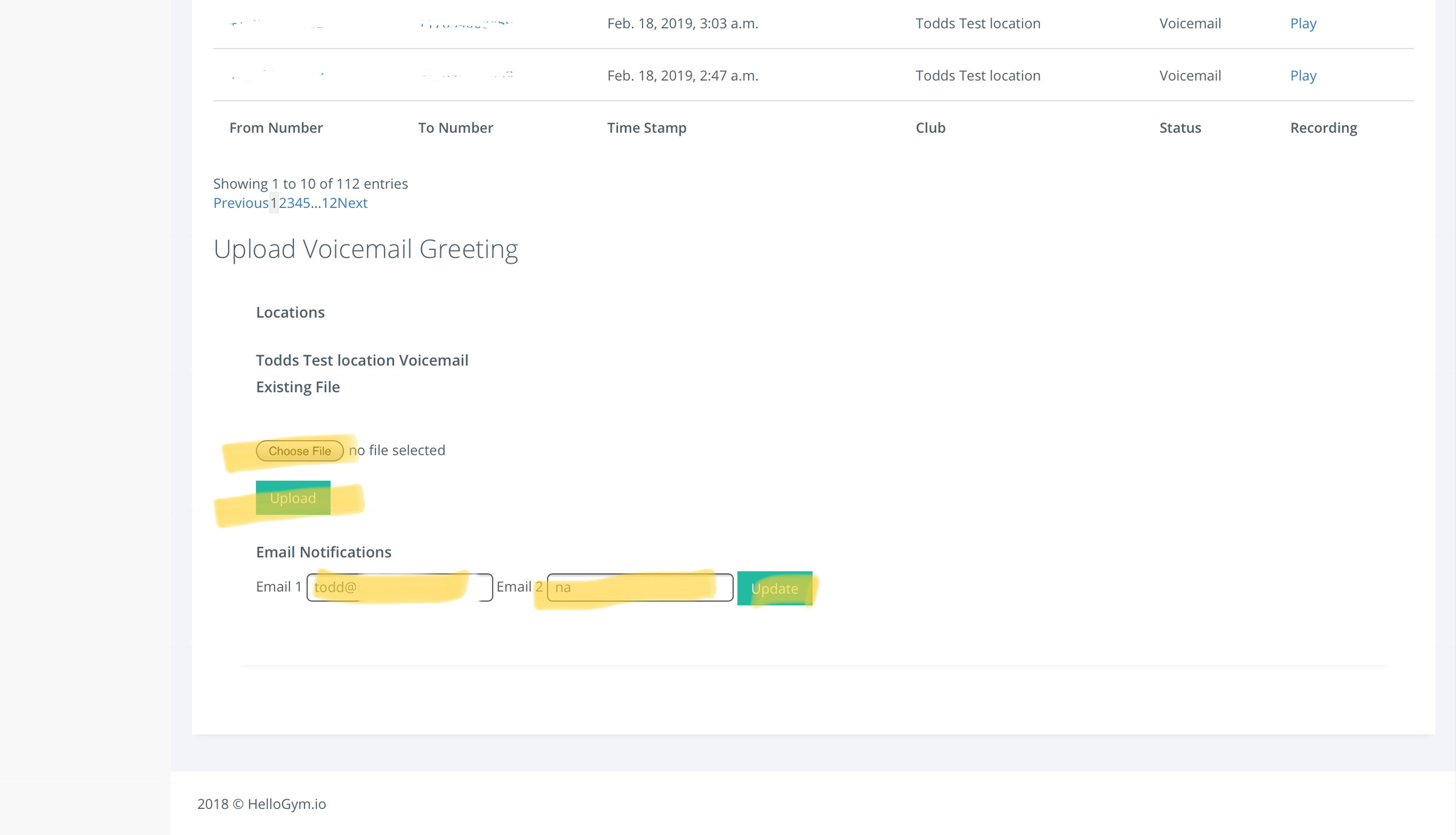Open To Number link in 3:03 a.m. row
1456x835 pixels.
click(465, 24)
